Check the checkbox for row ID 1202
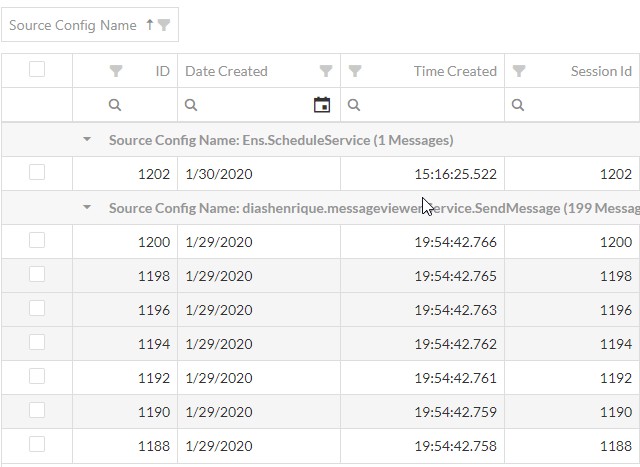Viewport: 640px width, 467px height. [37, 172]
